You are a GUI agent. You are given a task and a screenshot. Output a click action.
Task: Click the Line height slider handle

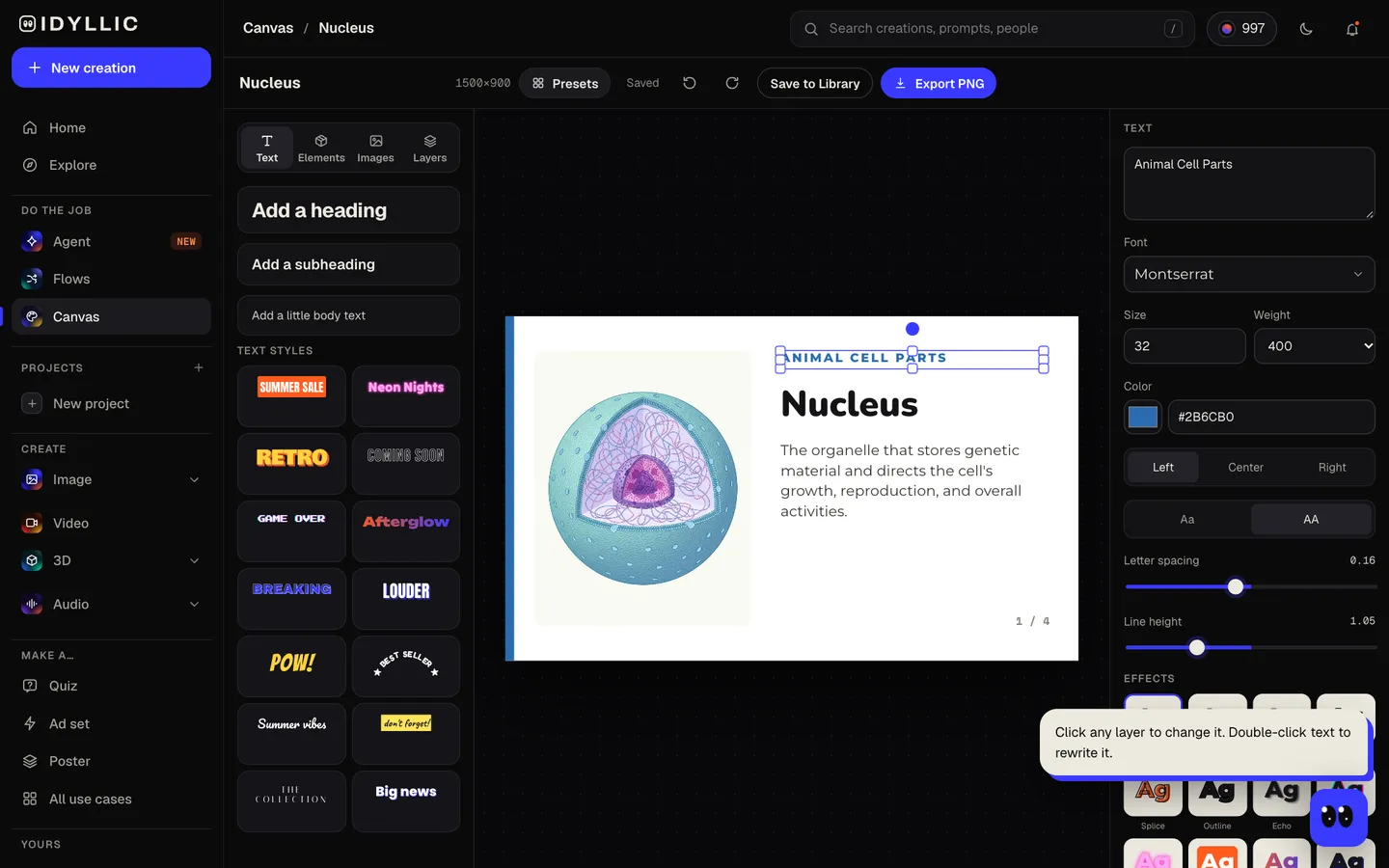(x=1197, y=647)
